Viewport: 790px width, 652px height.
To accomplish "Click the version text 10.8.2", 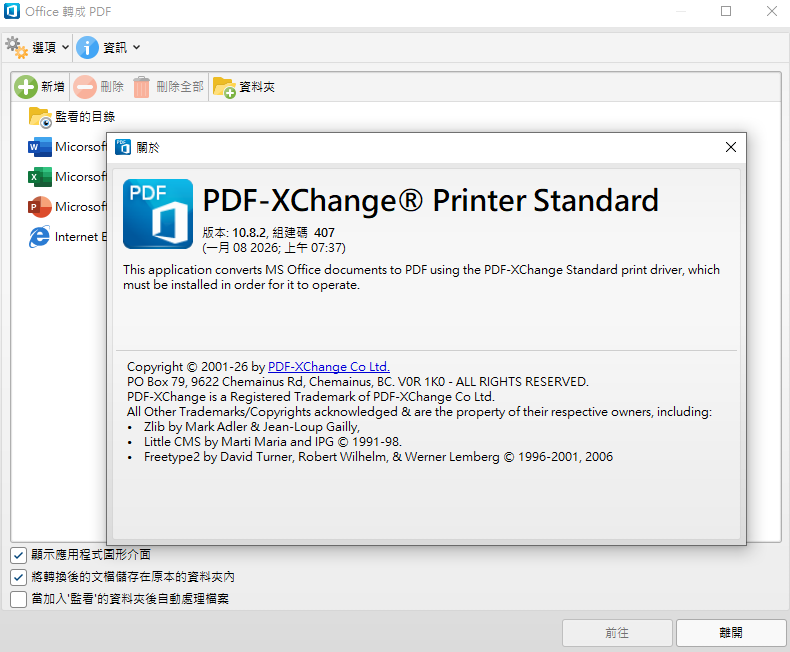I will (x=249, y=232).
